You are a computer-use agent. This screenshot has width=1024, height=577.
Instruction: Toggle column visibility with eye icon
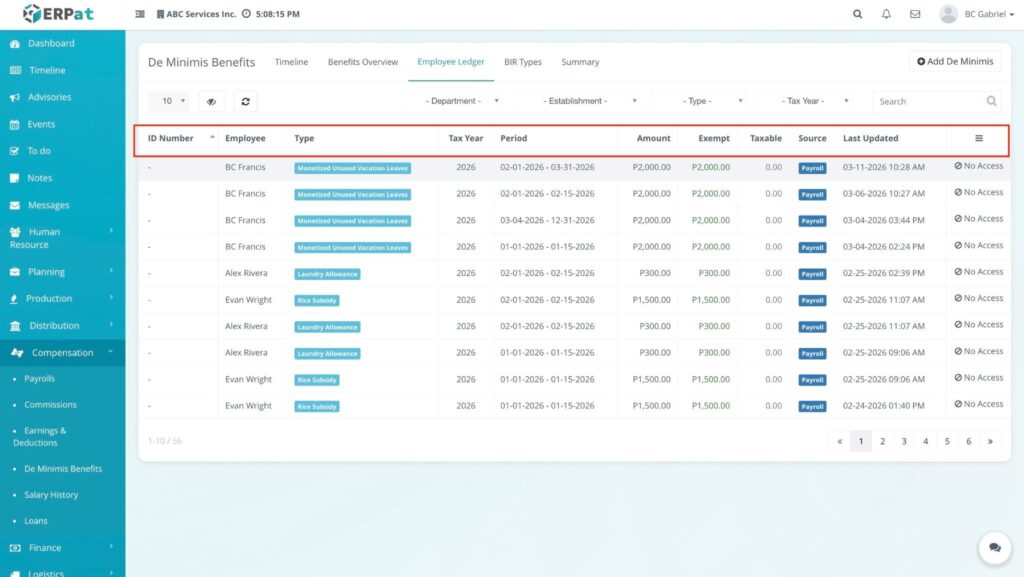pyautogui.click(x=211, y=101)
